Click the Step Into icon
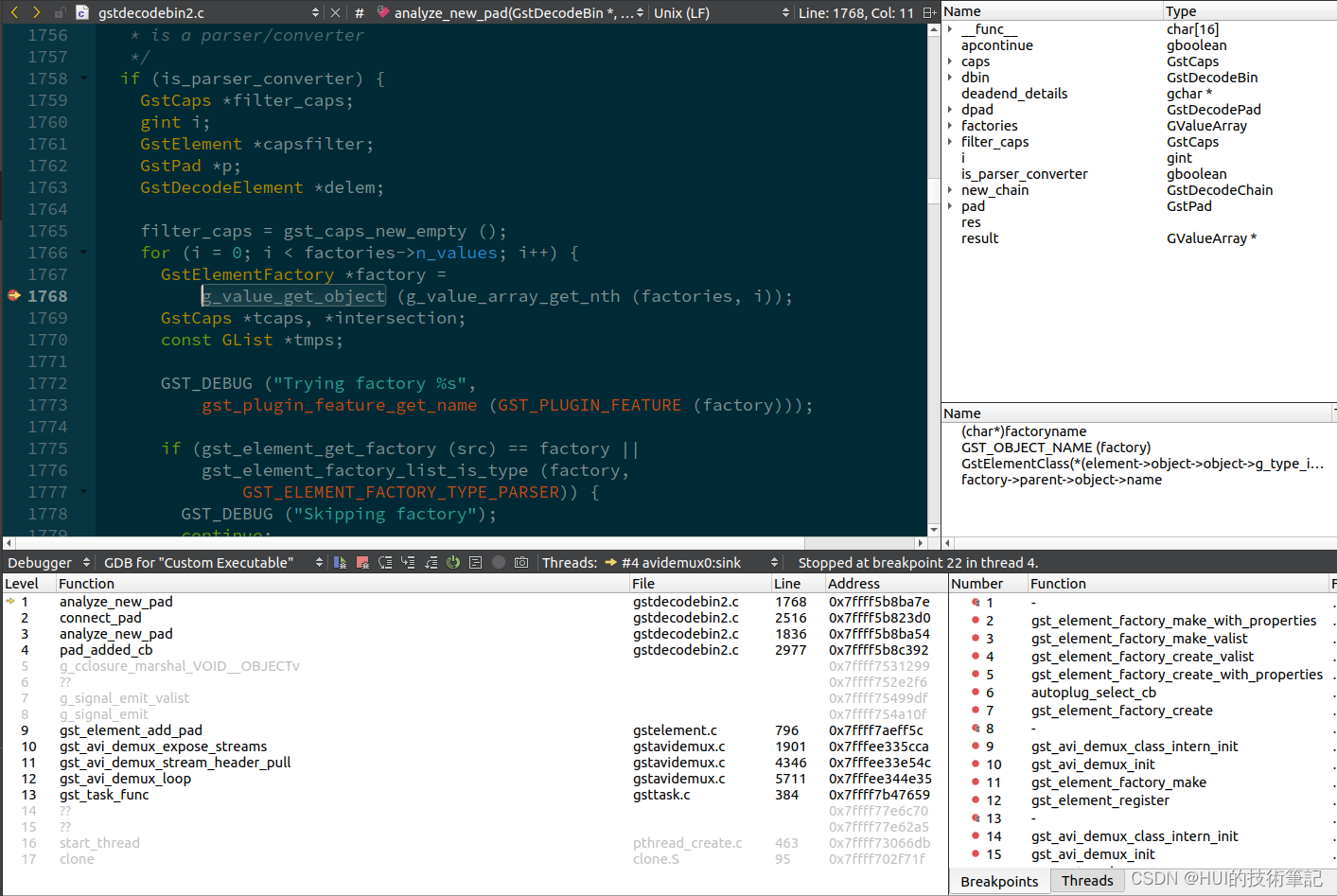 coord(408,563)
